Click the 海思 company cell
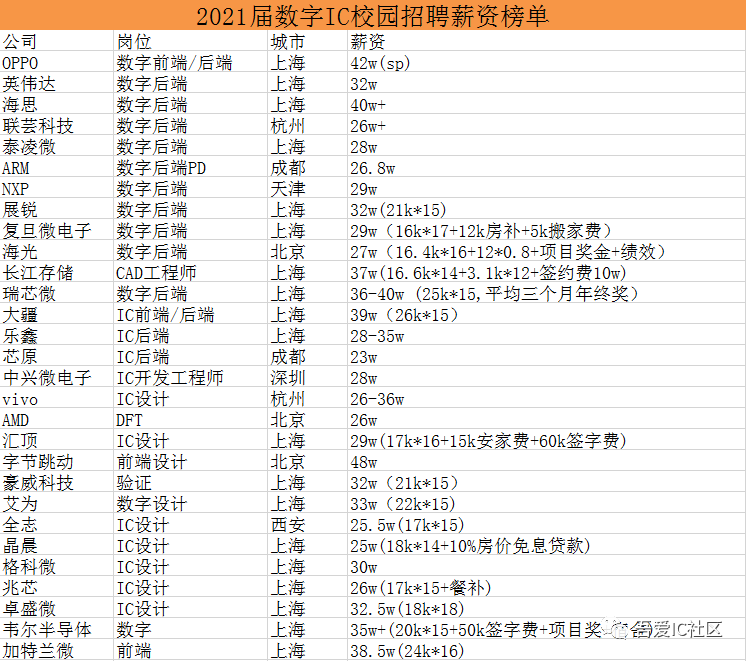 coord(57,104)
